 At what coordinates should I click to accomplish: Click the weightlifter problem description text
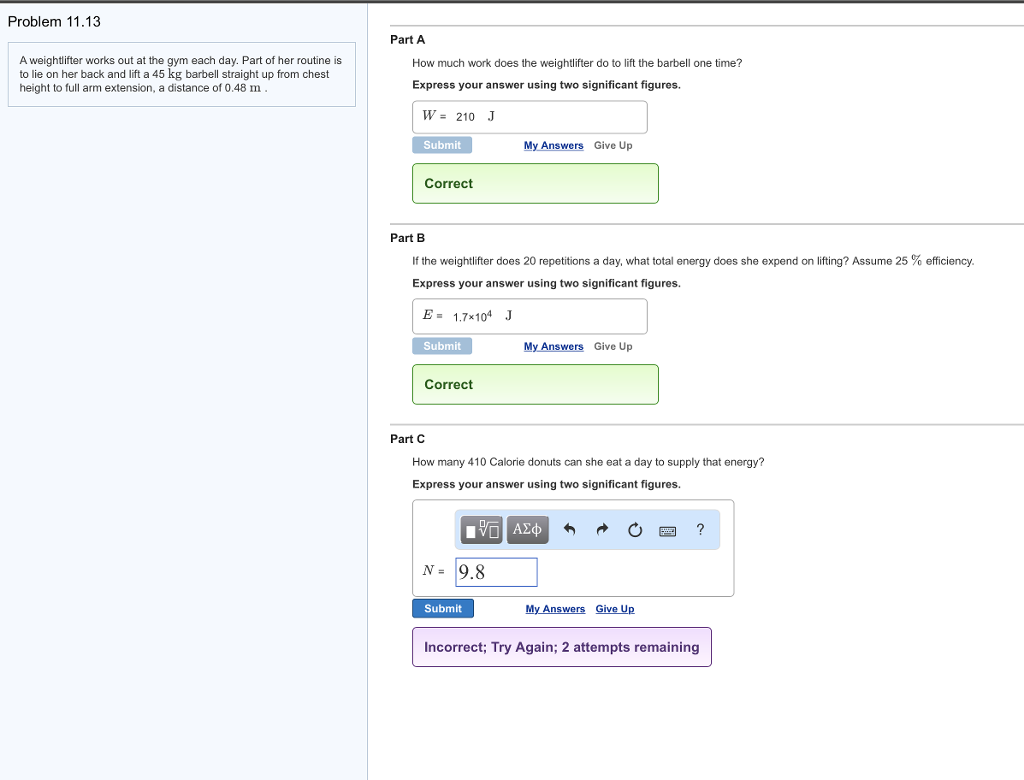pyautogui.click(x=181, y=74)
